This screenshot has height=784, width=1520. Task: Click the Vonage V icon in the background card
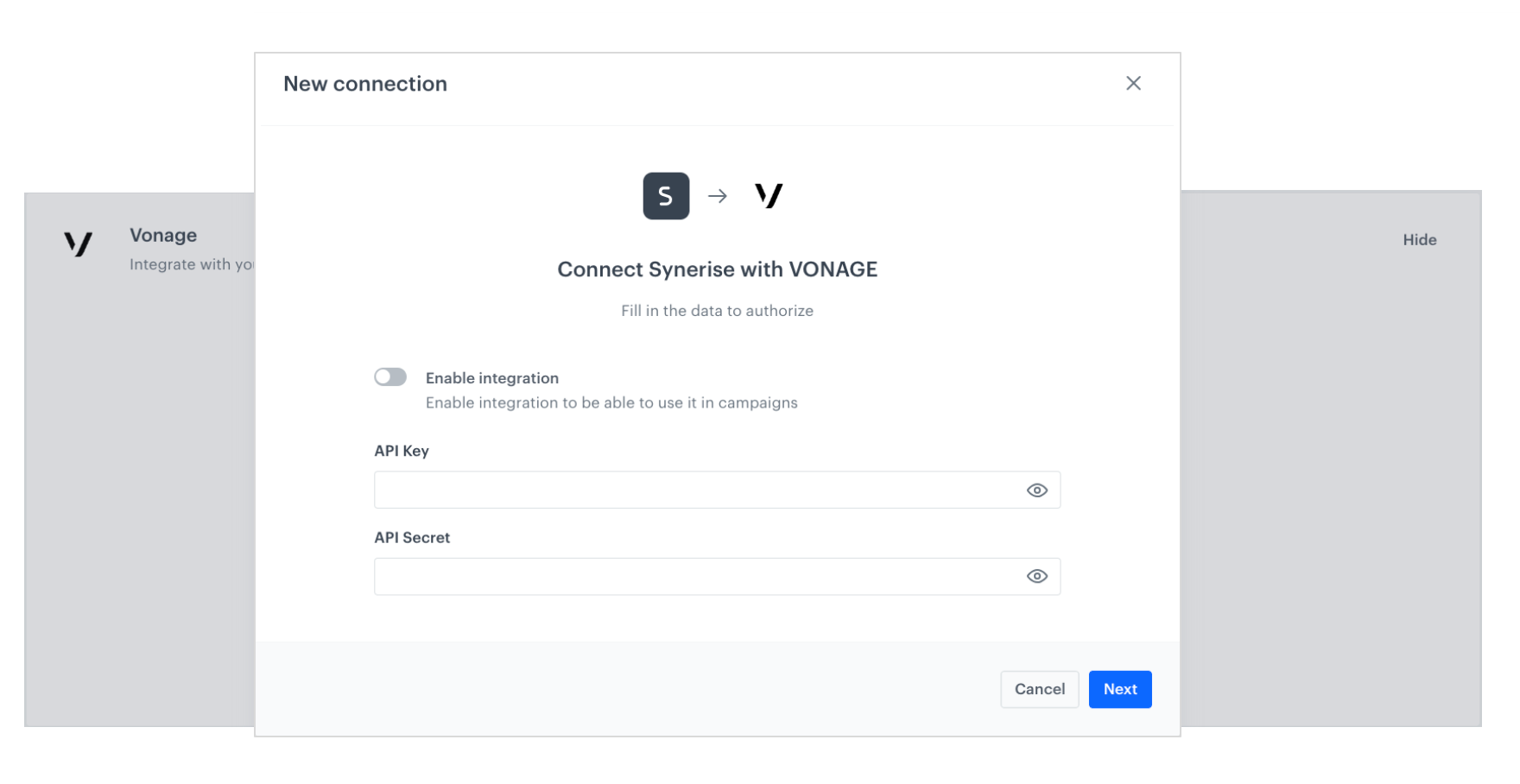click(77, 245)
